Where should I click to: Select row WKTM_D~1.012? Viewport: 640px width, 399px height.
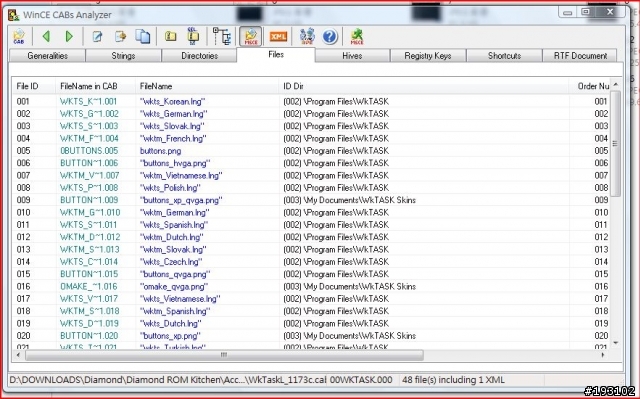click(x=311, y=237)
